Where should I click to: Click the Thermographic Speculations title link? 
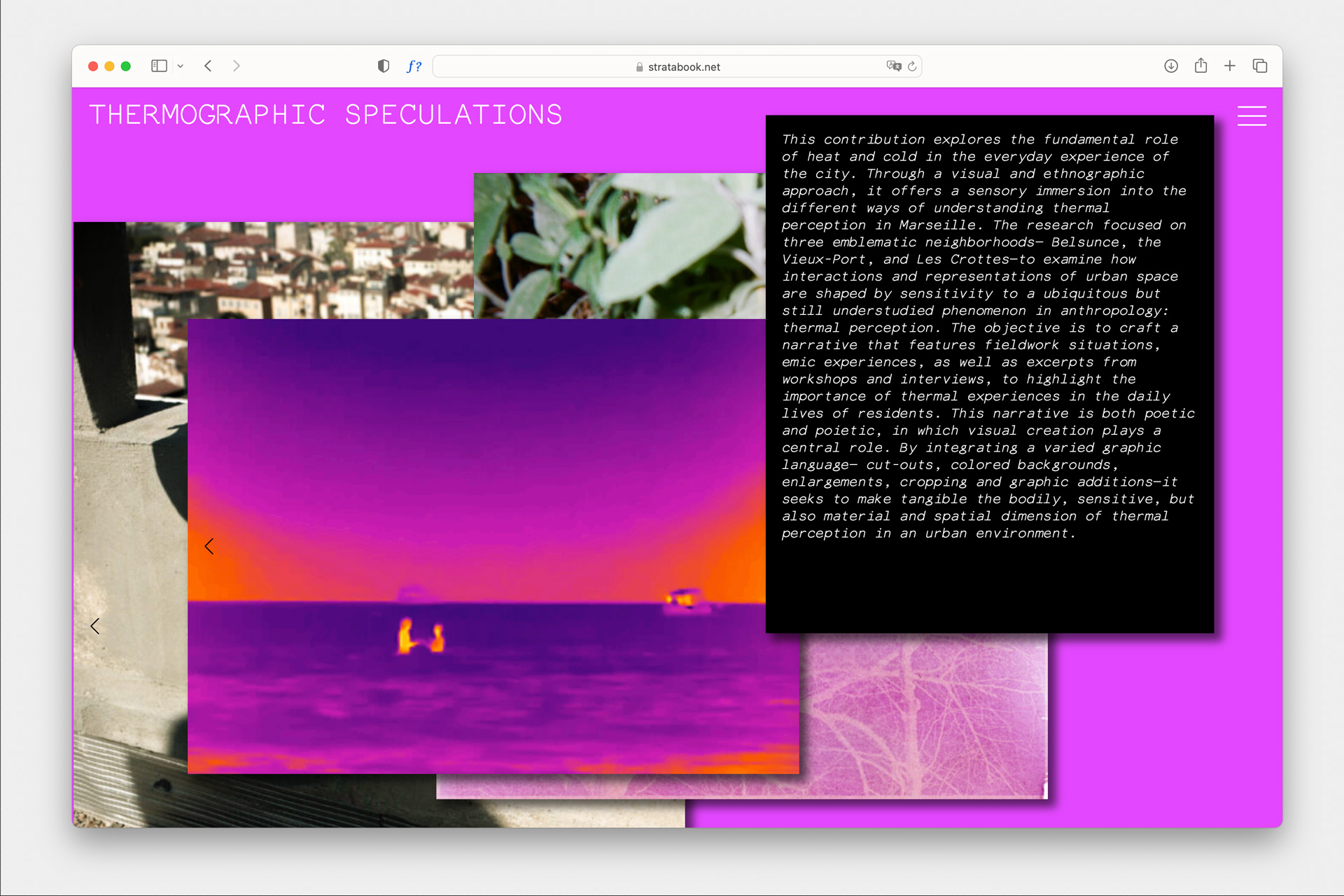click(x=325, y=115)
